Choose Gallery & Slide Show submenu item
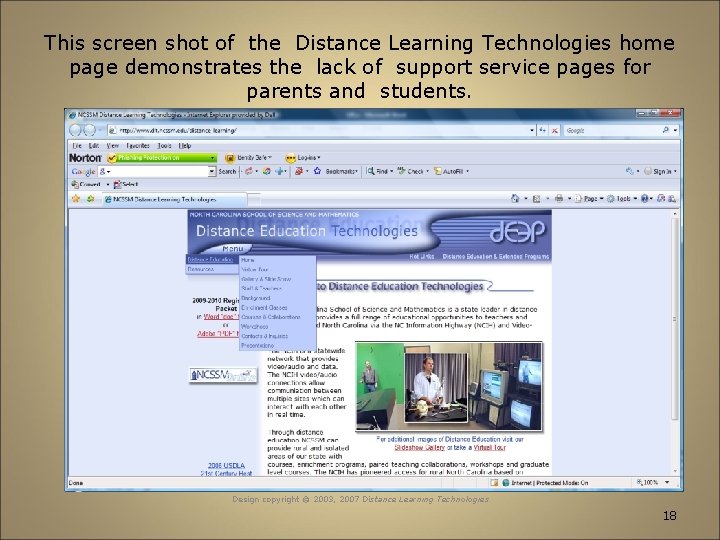Image resolution: width=720 pixels, height=540 pixels. [278, 279]
